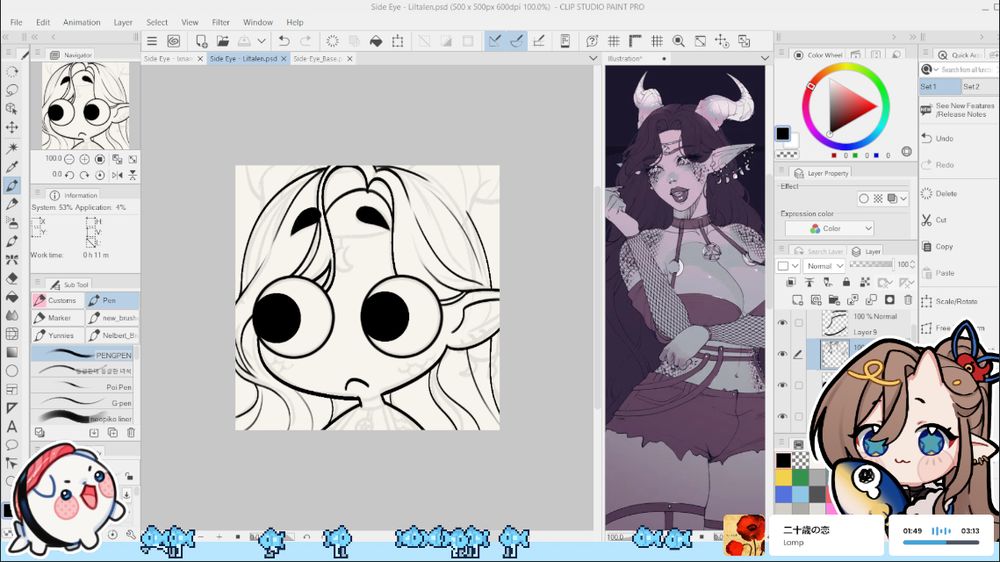
Task: Click the New layer folder icon
Action: click(x=834, y=300)
